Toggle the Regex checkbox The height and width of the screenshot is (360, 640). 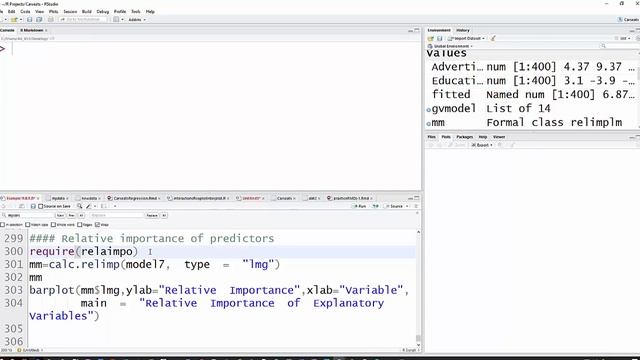pyautogui.click(x=80, y=224)
